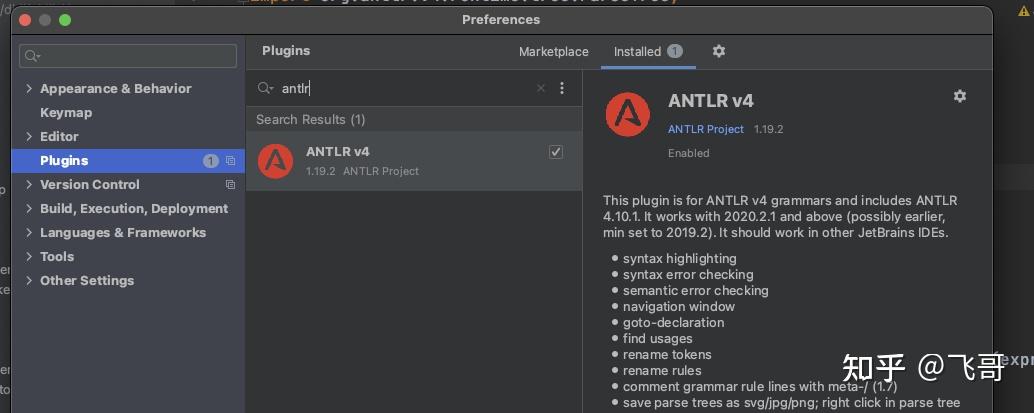
Task: Open the plugin search options kebab menu
Action: pos(562,88)
